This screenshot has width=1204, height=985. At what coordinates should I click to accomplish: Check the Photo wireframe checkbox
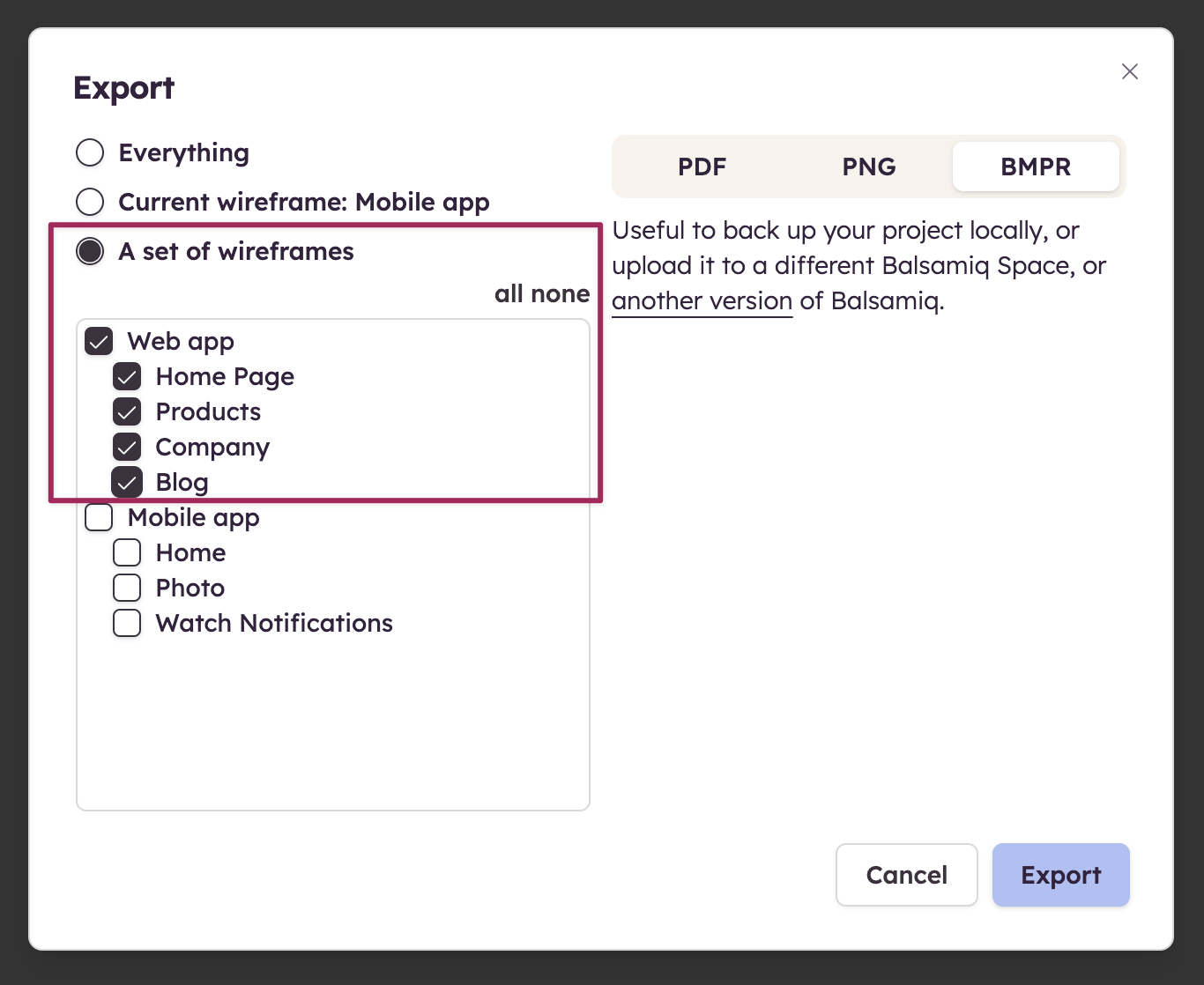click(127, 588)
